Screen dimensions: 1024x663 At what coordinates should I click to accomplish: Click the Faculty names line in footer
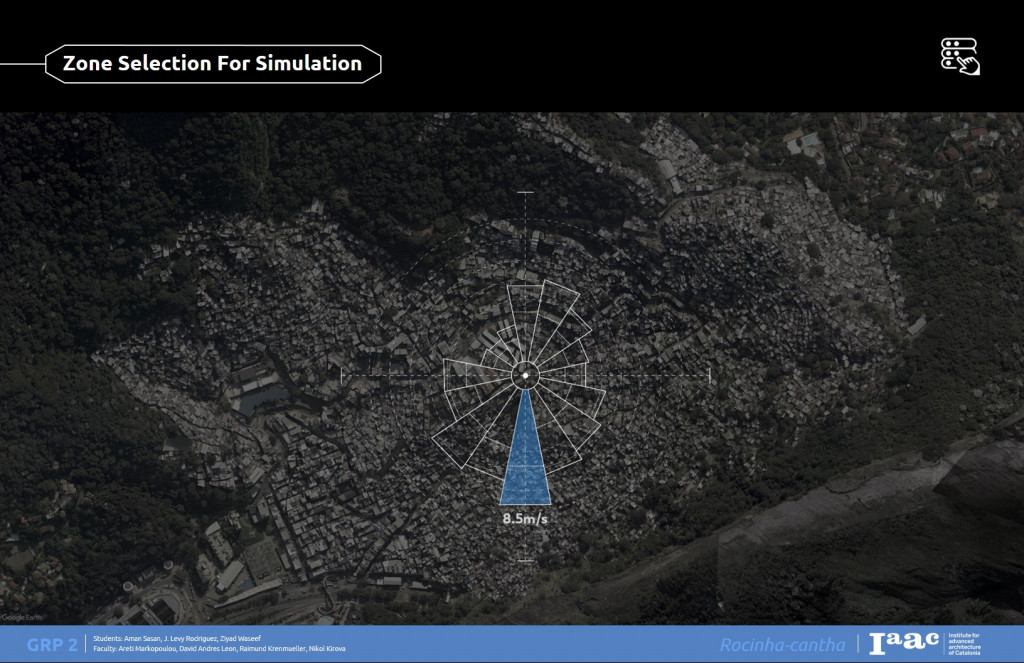click(218, 650)
